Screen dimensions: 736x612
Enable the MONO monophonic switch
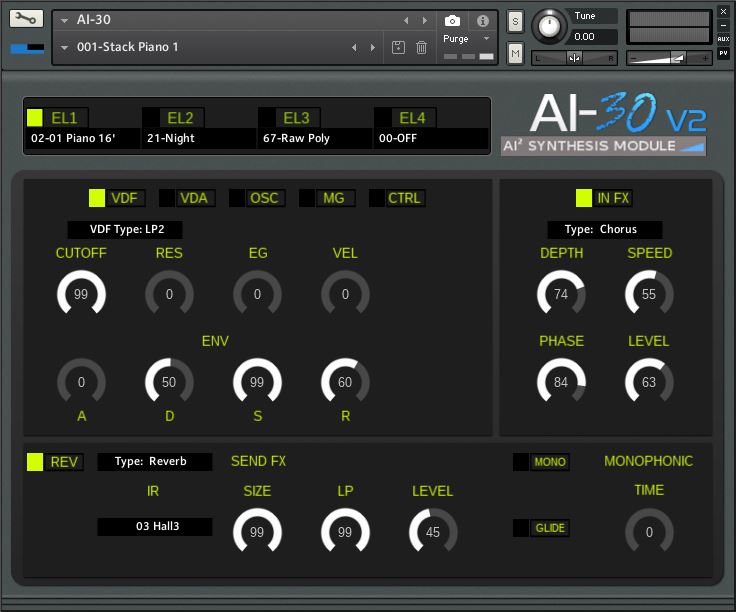click(541, 462)
